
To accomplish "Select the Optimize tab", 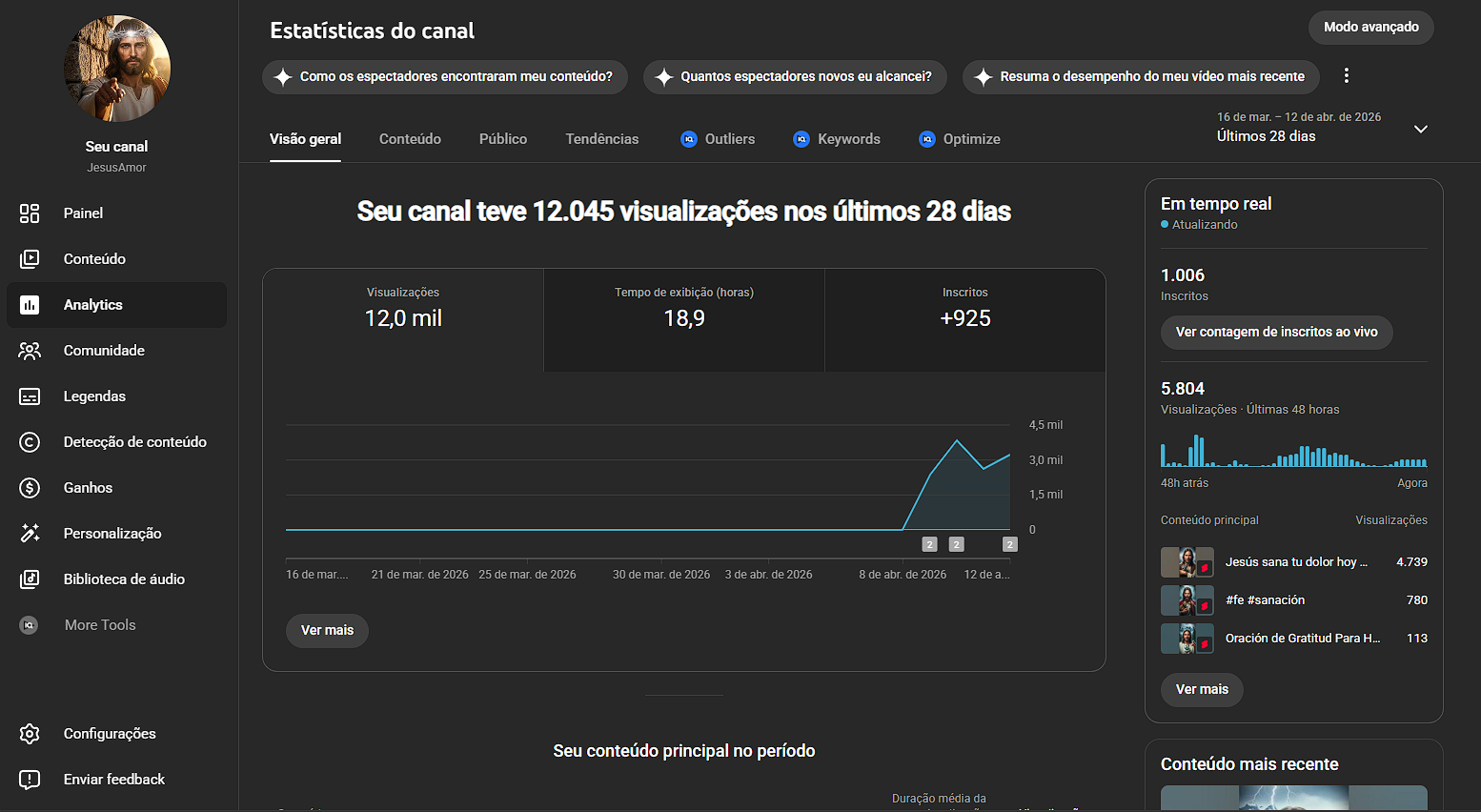I will tap(960, 139).
